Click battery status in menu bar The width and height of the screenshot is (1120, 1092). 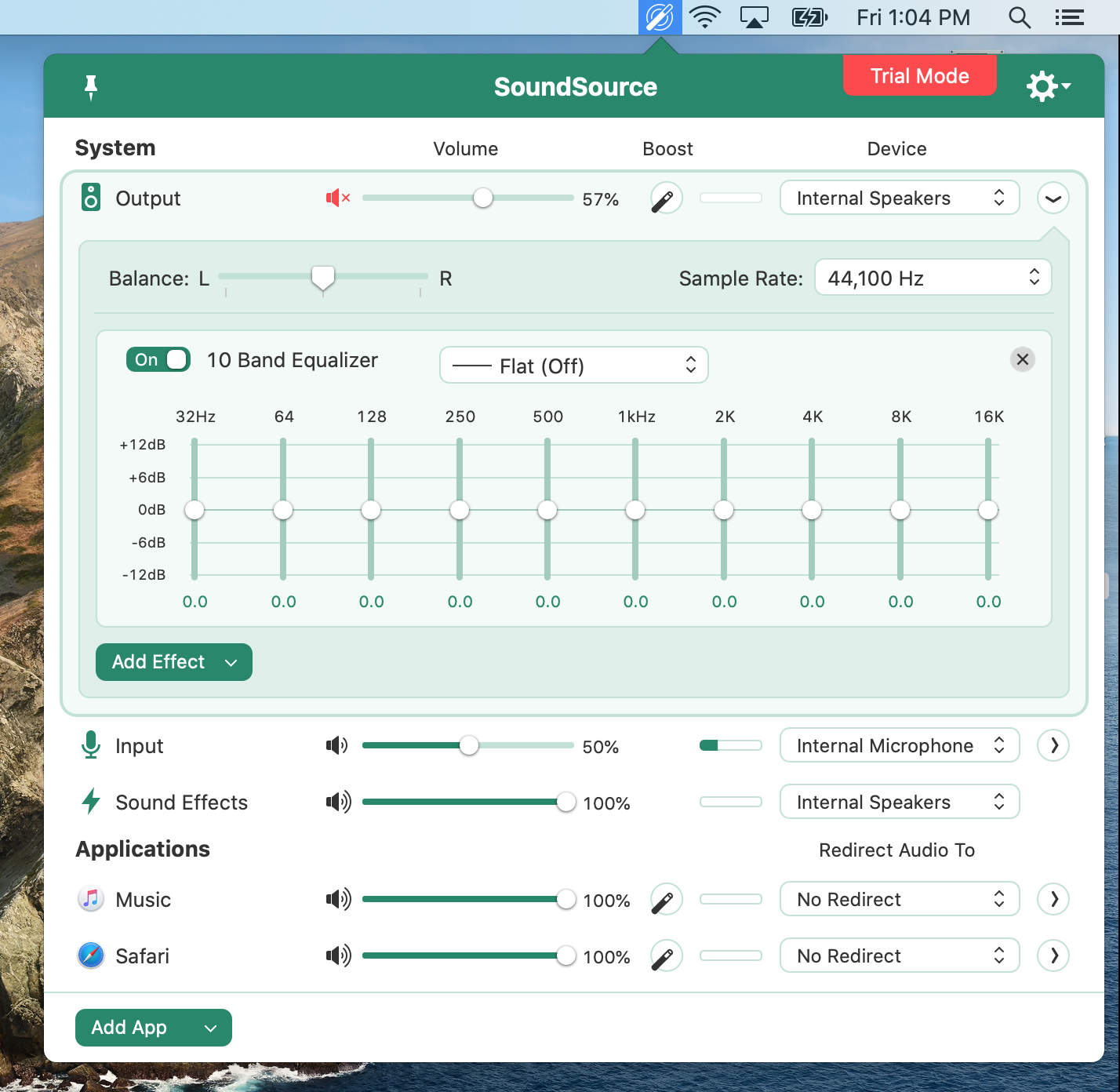810,17
